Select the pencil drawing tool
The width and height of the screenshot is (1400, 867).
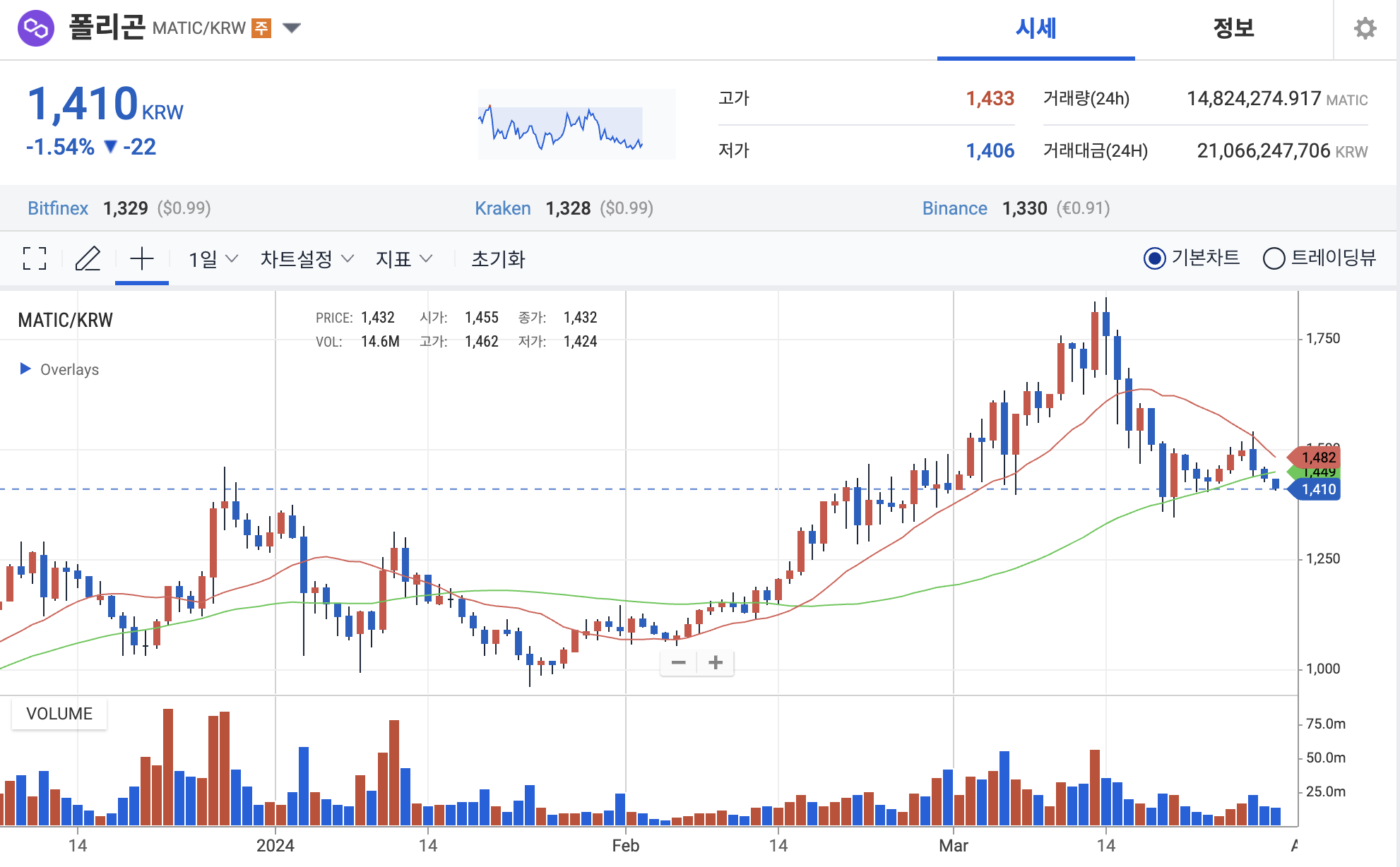point(88,258)
